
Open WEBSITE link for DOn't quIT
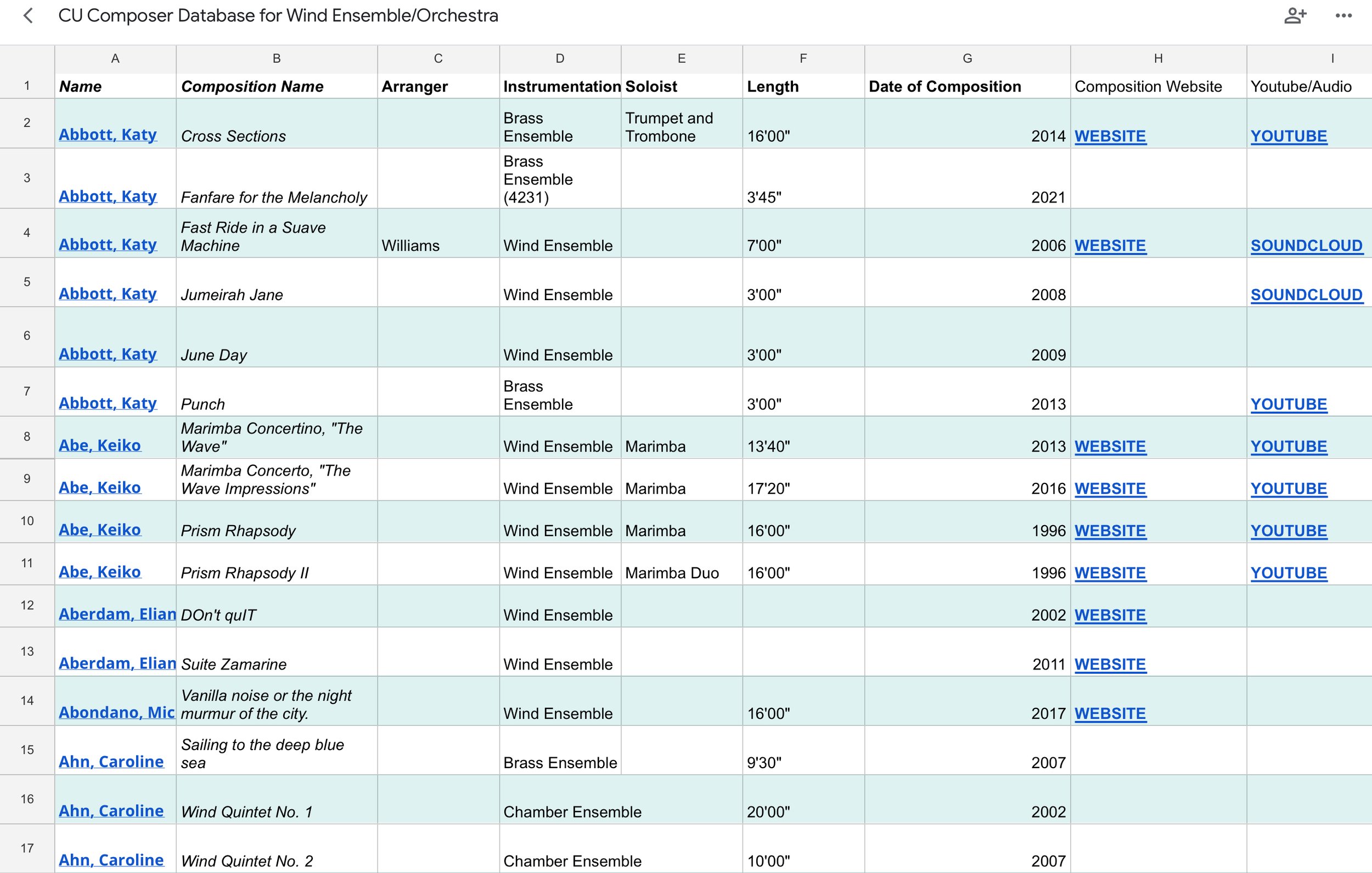click(1110, 615)
